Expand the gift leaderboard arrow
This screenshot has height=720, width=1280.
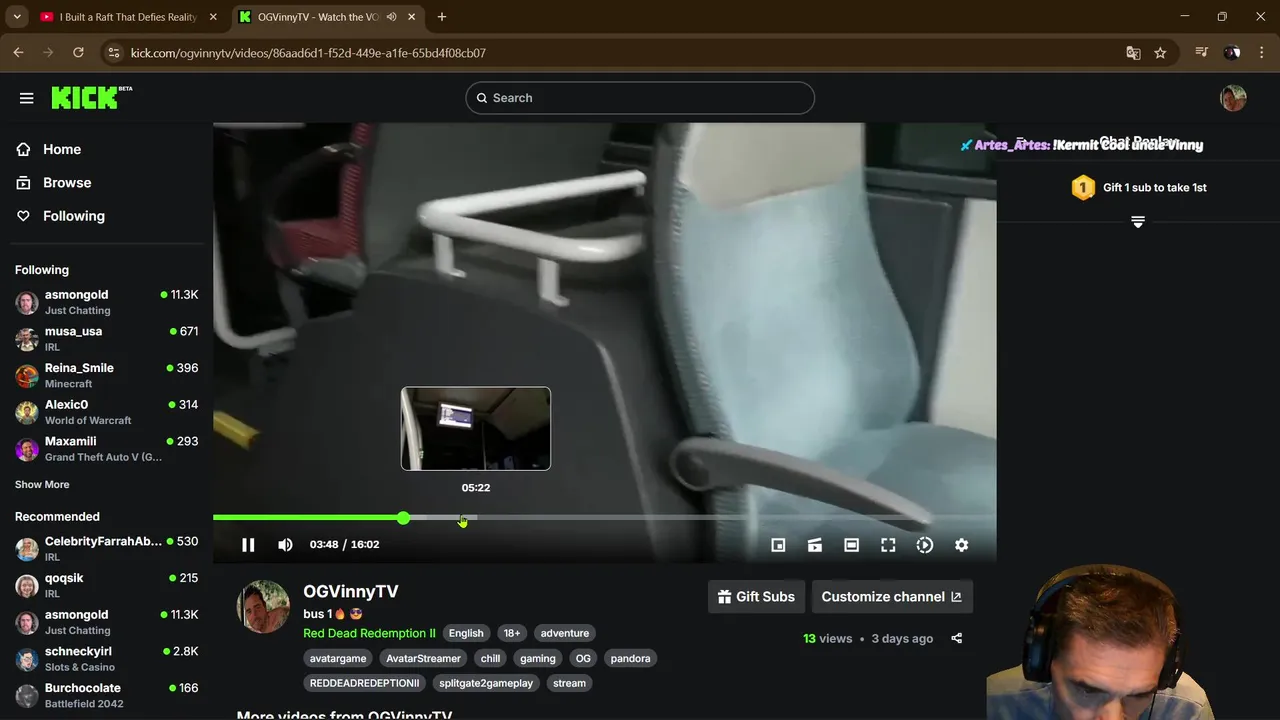(1138, 221)
